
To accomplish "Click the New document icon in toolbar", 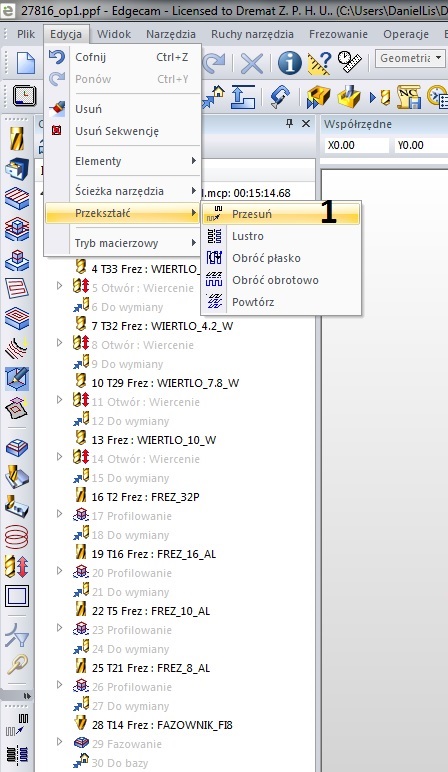I will coord(25,63).
